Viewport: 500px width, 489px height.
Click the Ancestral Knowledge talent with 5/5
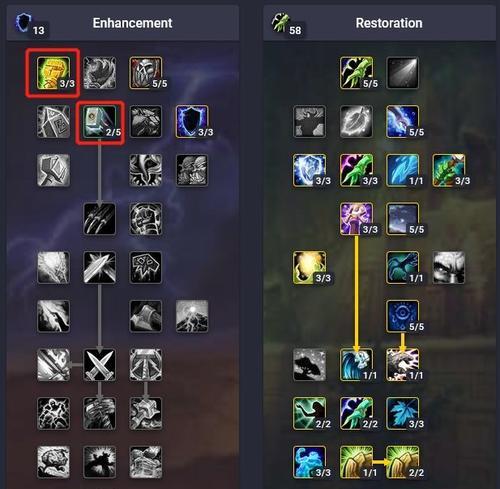coord(146,73)
